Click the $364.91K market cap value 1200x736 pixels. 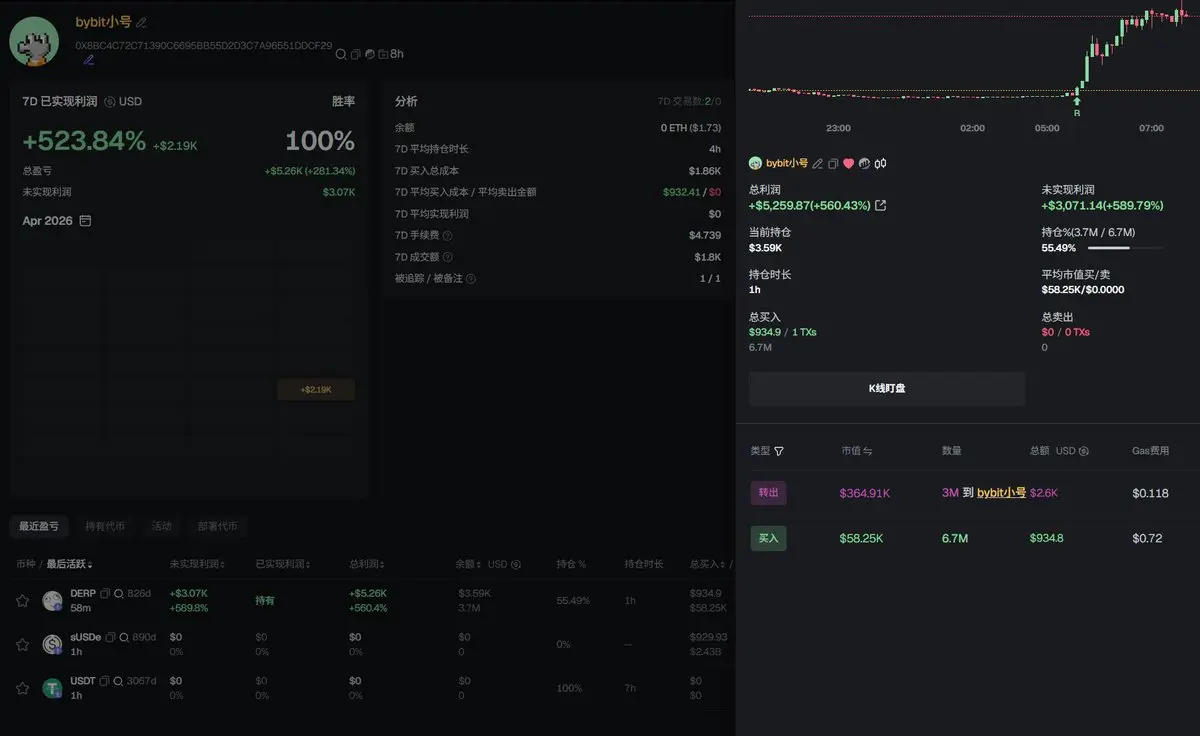click(x=865, y=493)
